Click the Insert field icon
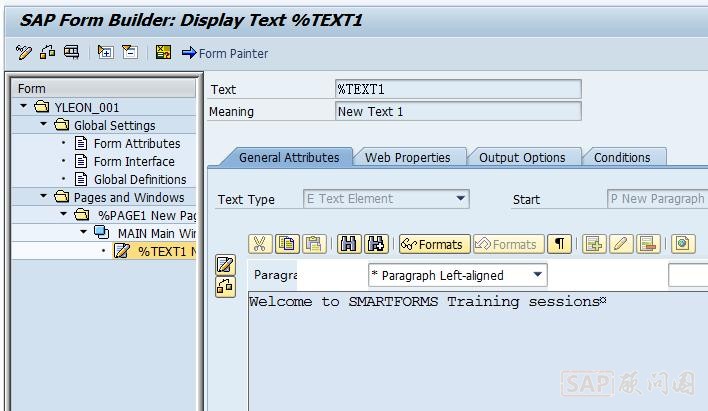Viewport: 708px width, 411px height. click(594, 244)
